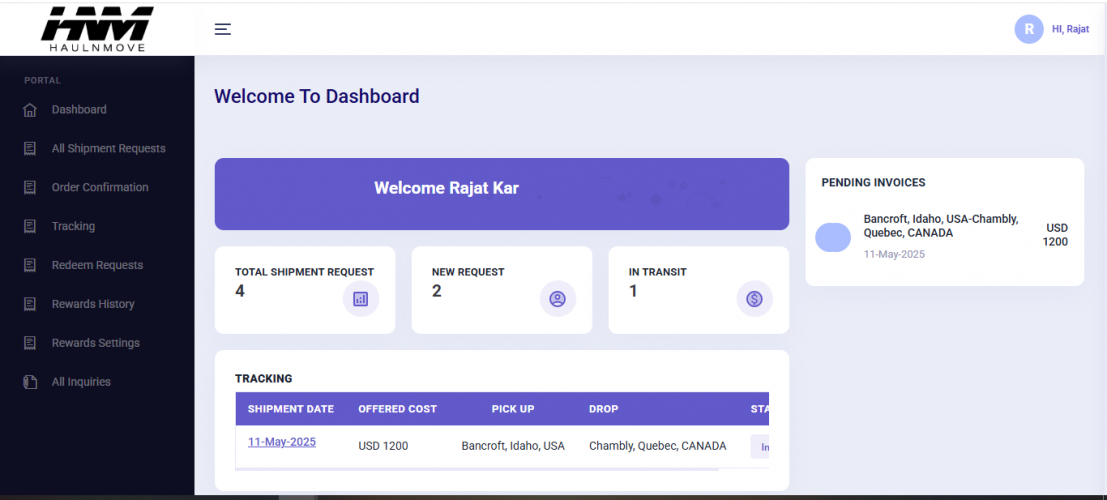Open the Hi, Rajat profile dropdown
Image resolution: width=1107 pixels, height=500 pixels.
pyautogui.click(x=1070, y=29)
